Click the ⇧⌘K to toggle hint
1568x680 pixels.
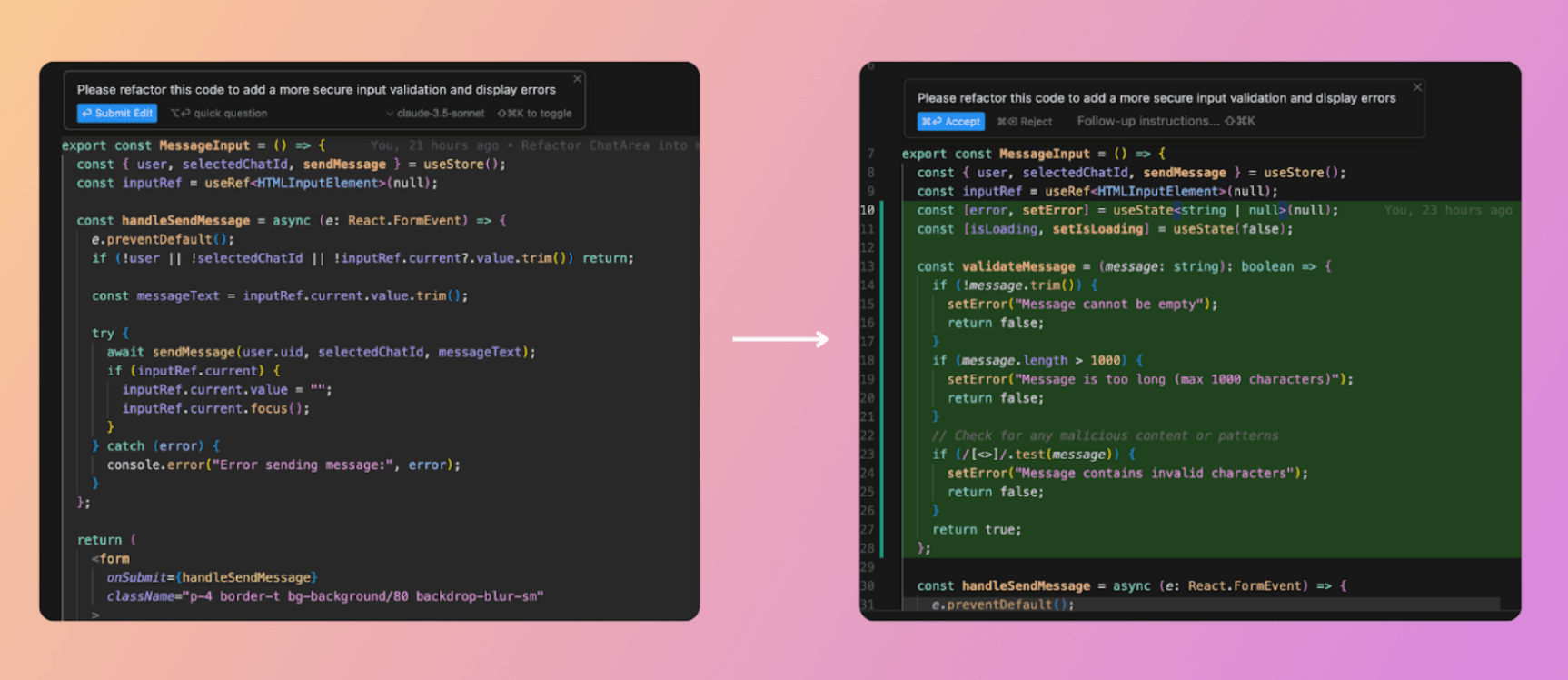pyautogui.click(x=534, y=114)
